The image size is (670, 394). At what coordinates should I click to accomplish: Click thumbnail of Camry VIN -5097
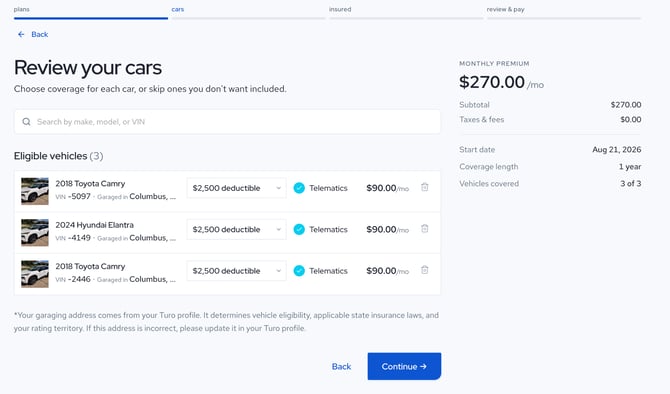pyautogui.click(x=35, y=191)
